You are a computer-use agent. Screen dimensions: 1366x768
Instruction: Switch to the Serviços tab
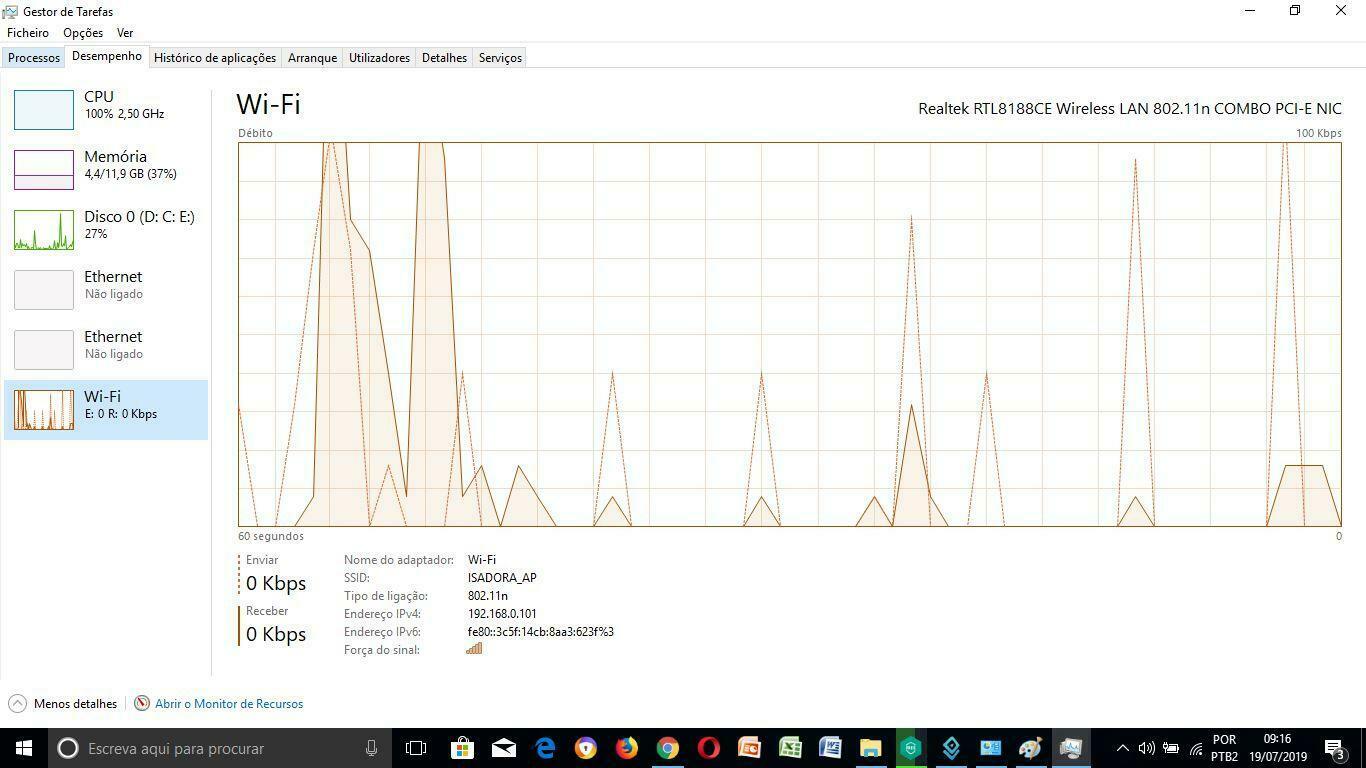(x=500, y=58)
